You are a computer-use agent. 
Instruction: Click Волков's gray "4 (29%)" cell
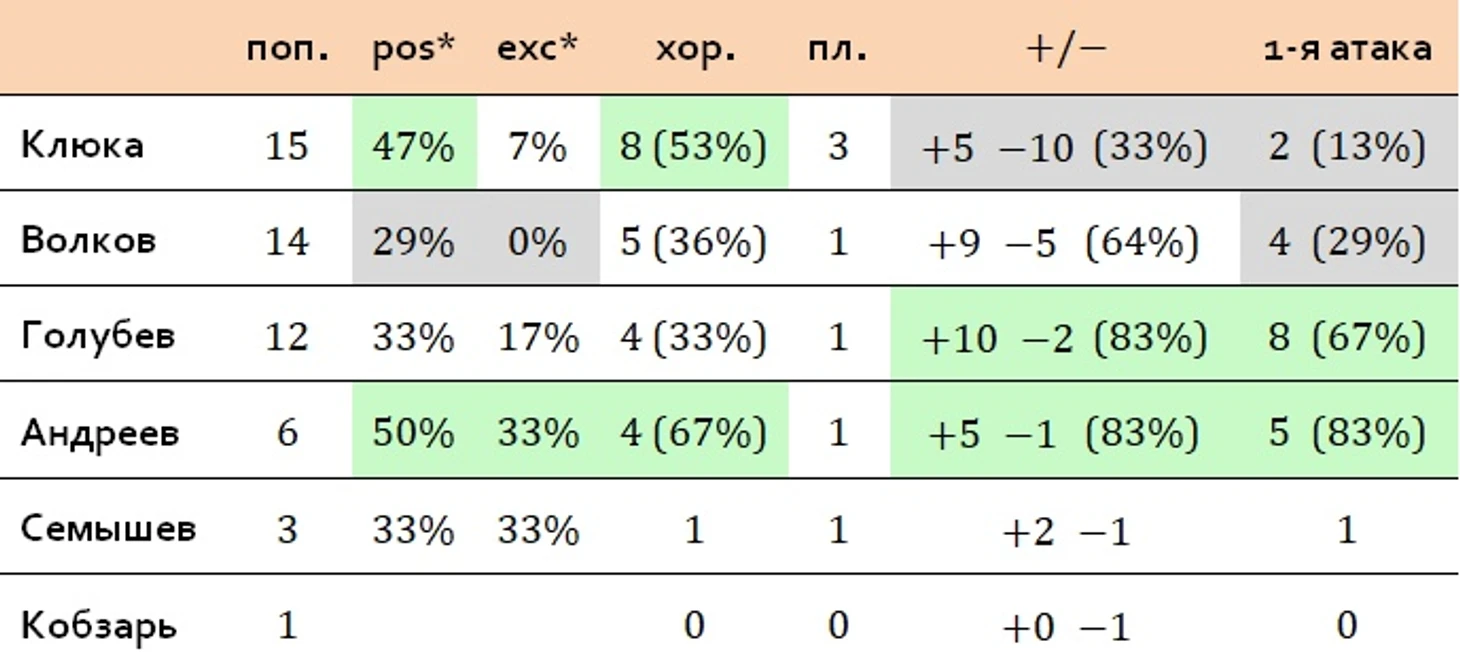tap(1346, 241)
